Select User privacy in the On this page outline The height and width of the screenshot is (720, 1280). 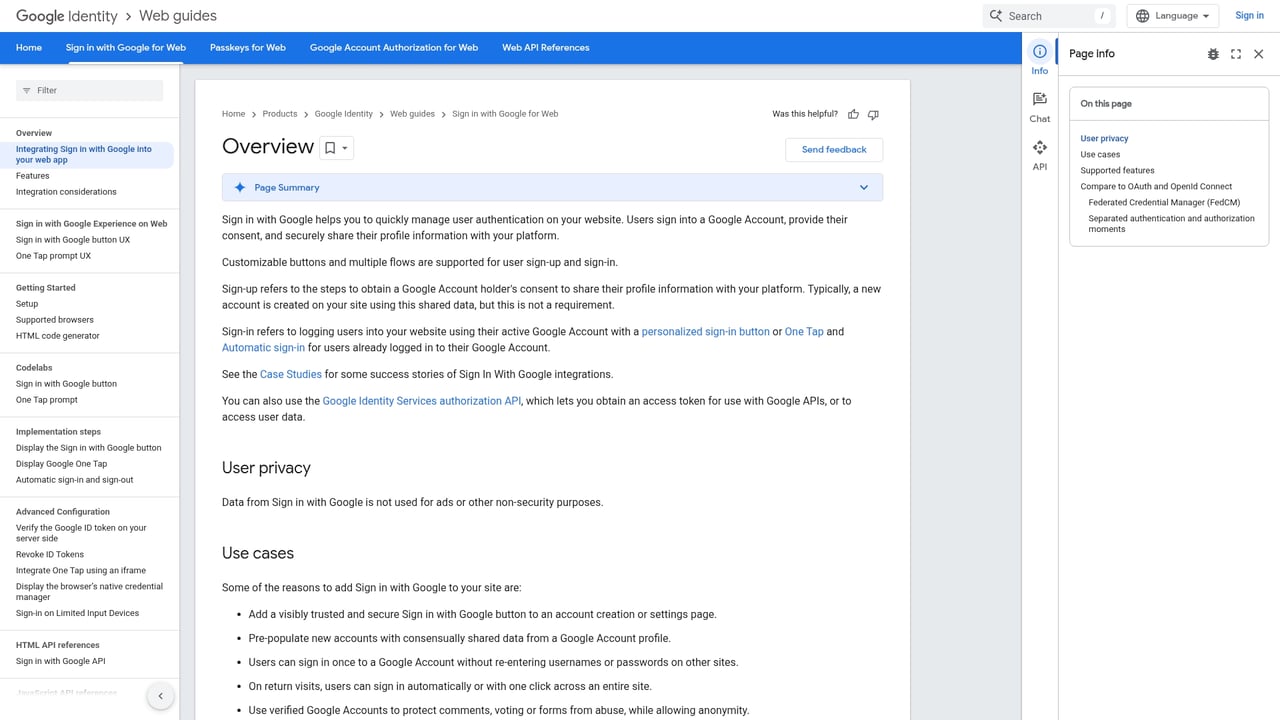pyautogui.click(x=1104, y=138)
